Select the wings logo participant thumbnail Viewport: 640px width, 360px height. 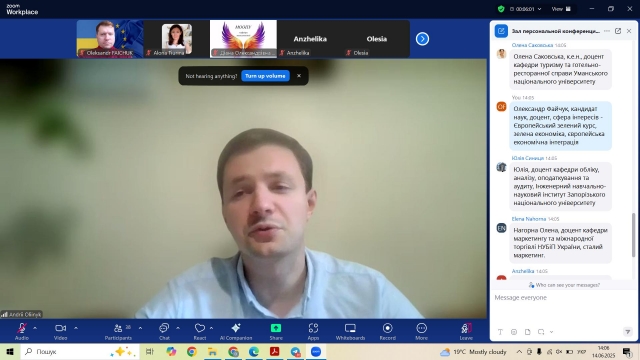pyautogui.click(x=243, y=39)
